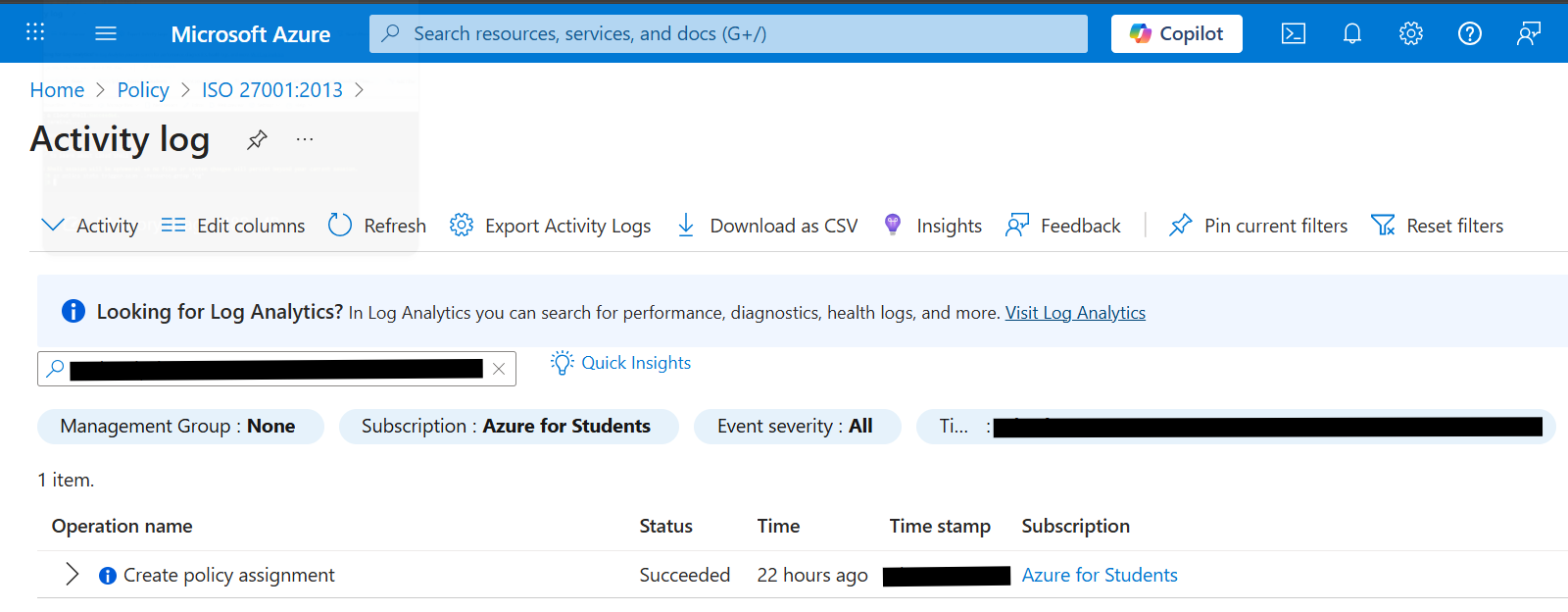The width and height of the screenshot is (1568, 612).
Task: Sort by Subscription column header
Action: (x=1076, y=527)
